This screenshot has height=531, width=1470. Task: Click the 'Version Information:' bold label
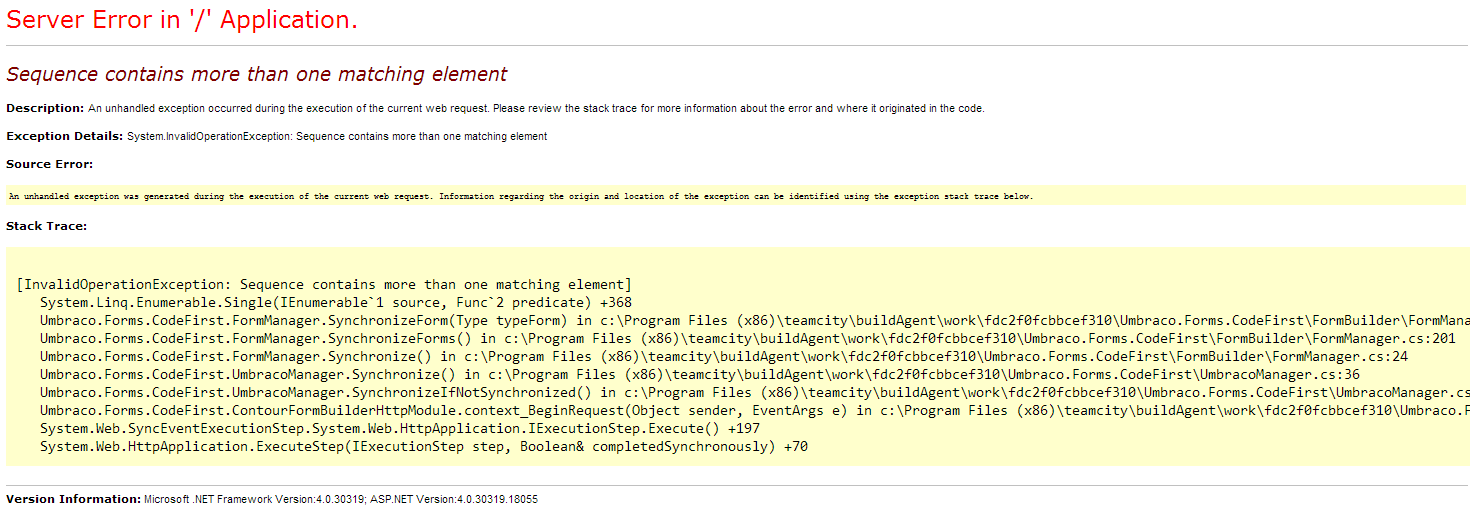coord(73,499)
